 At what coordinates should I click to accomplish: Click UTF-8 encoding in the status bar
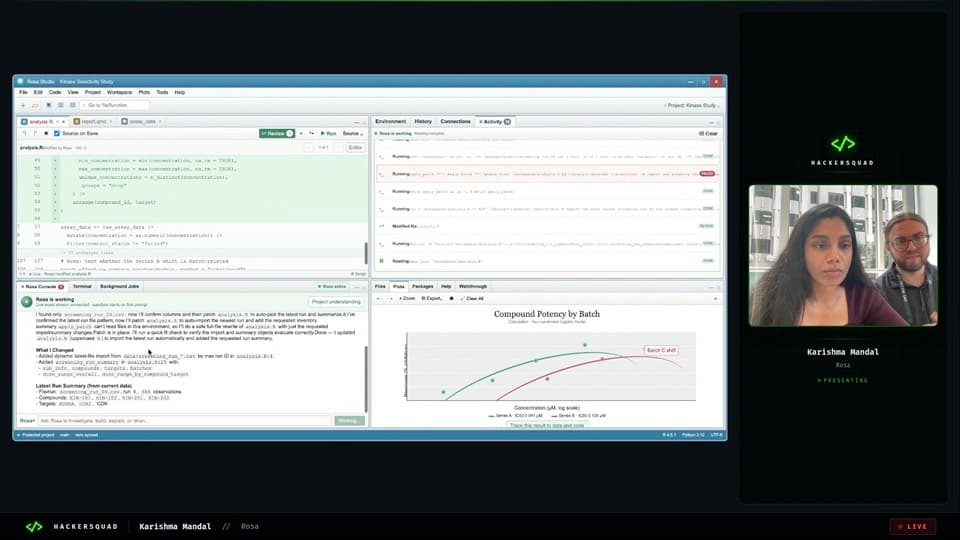[x=716, y=435]
